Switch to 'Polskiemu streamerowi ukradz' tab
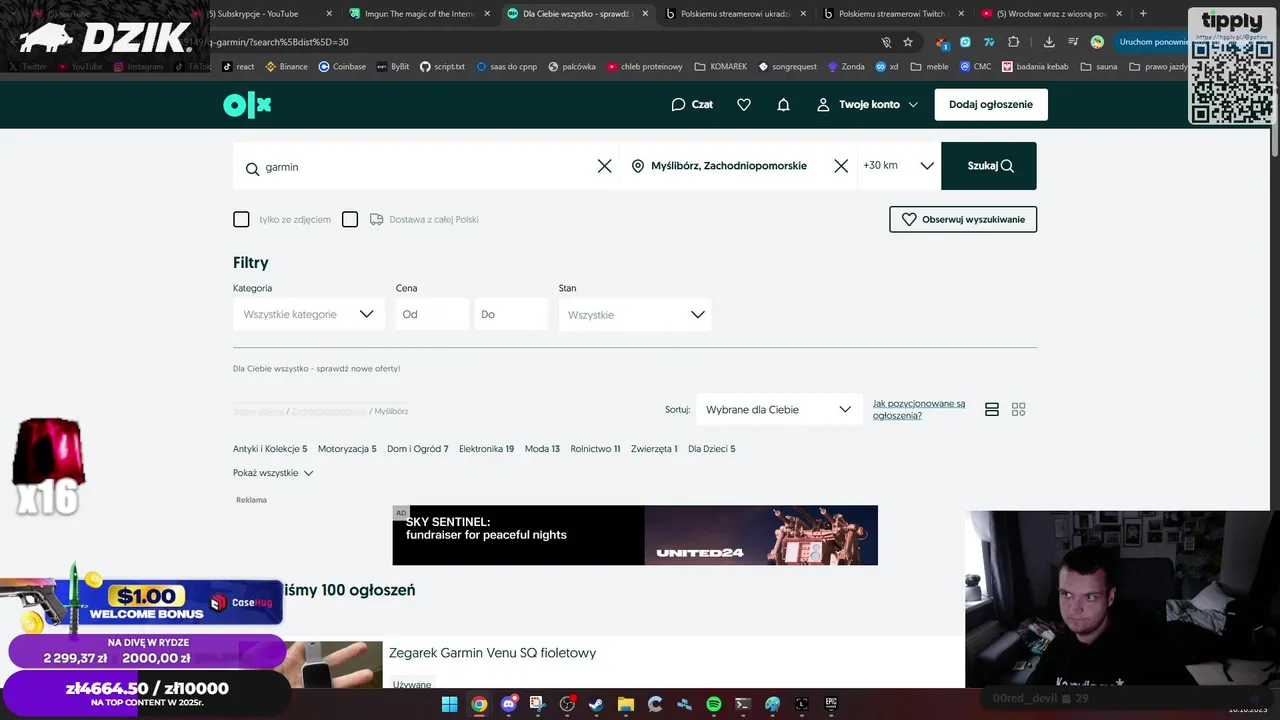The height and width of the screenshot is (720, 1280). point(735,14)
